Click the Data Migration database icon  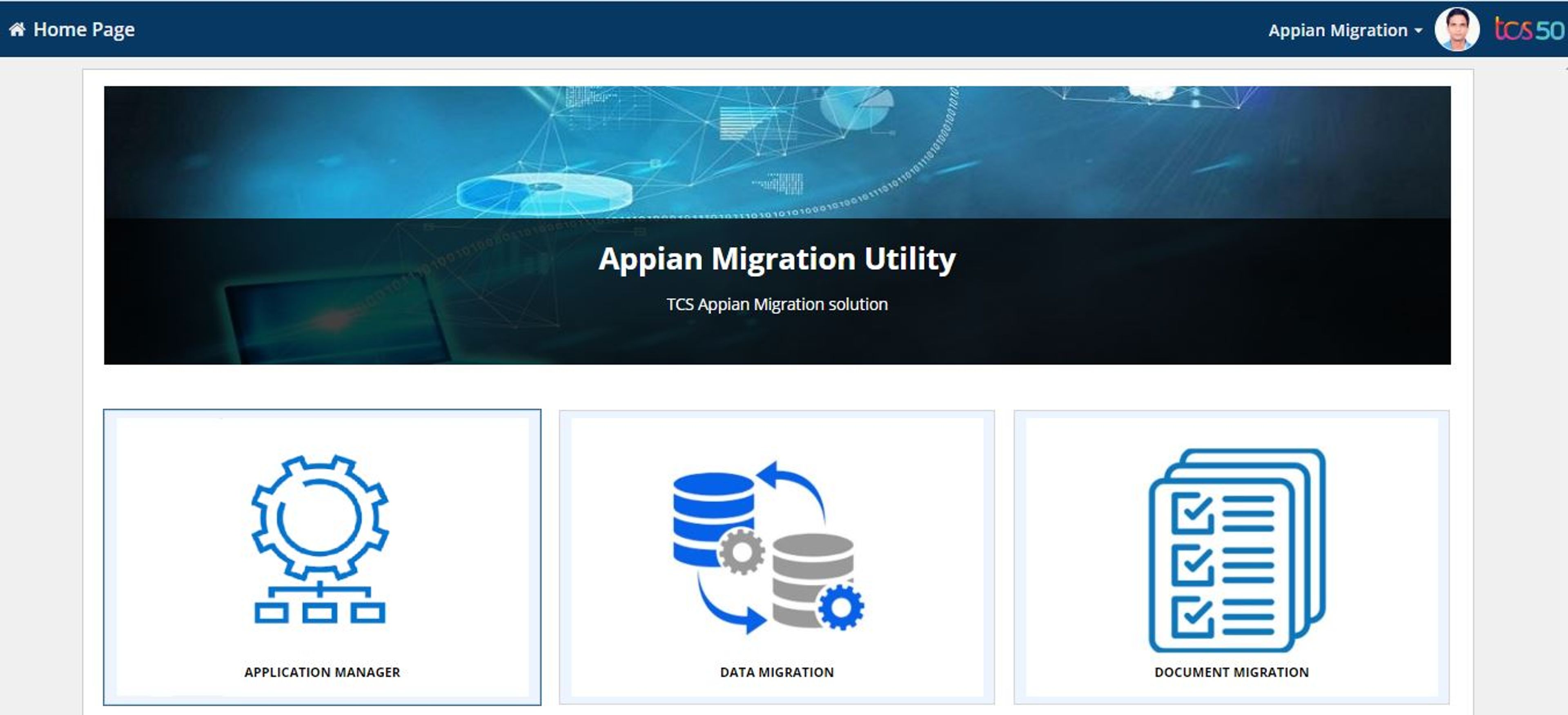click(x=769, y=547)
